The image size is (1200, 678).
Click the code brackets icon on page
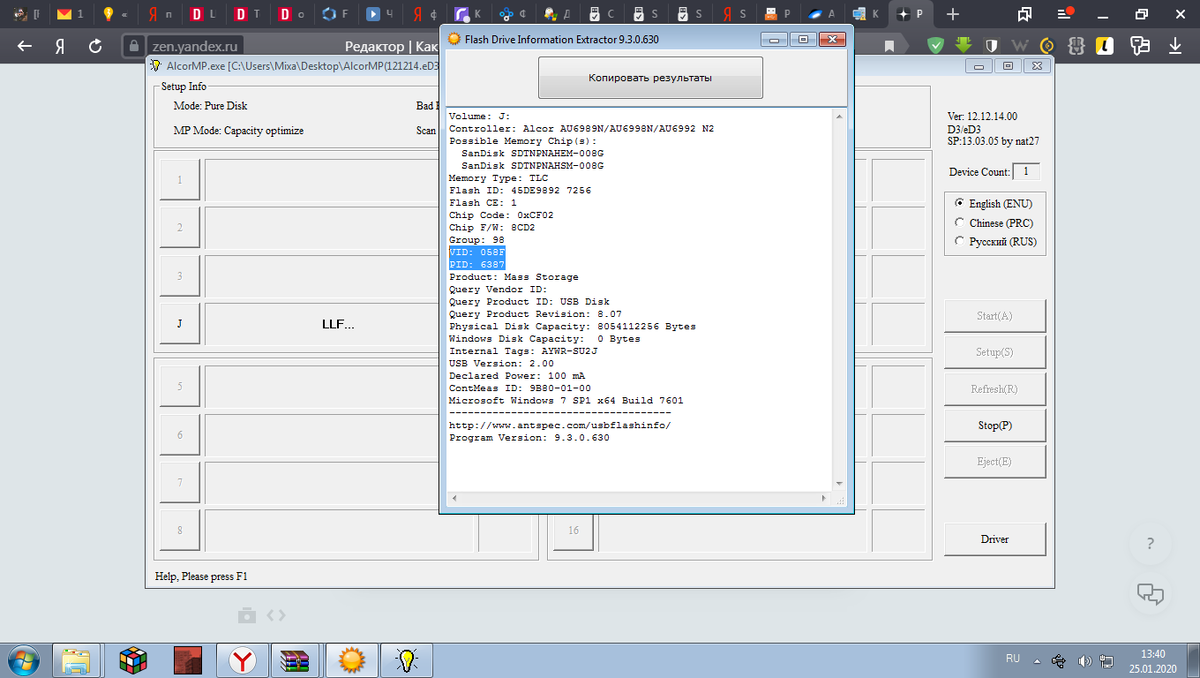(277, 615)
